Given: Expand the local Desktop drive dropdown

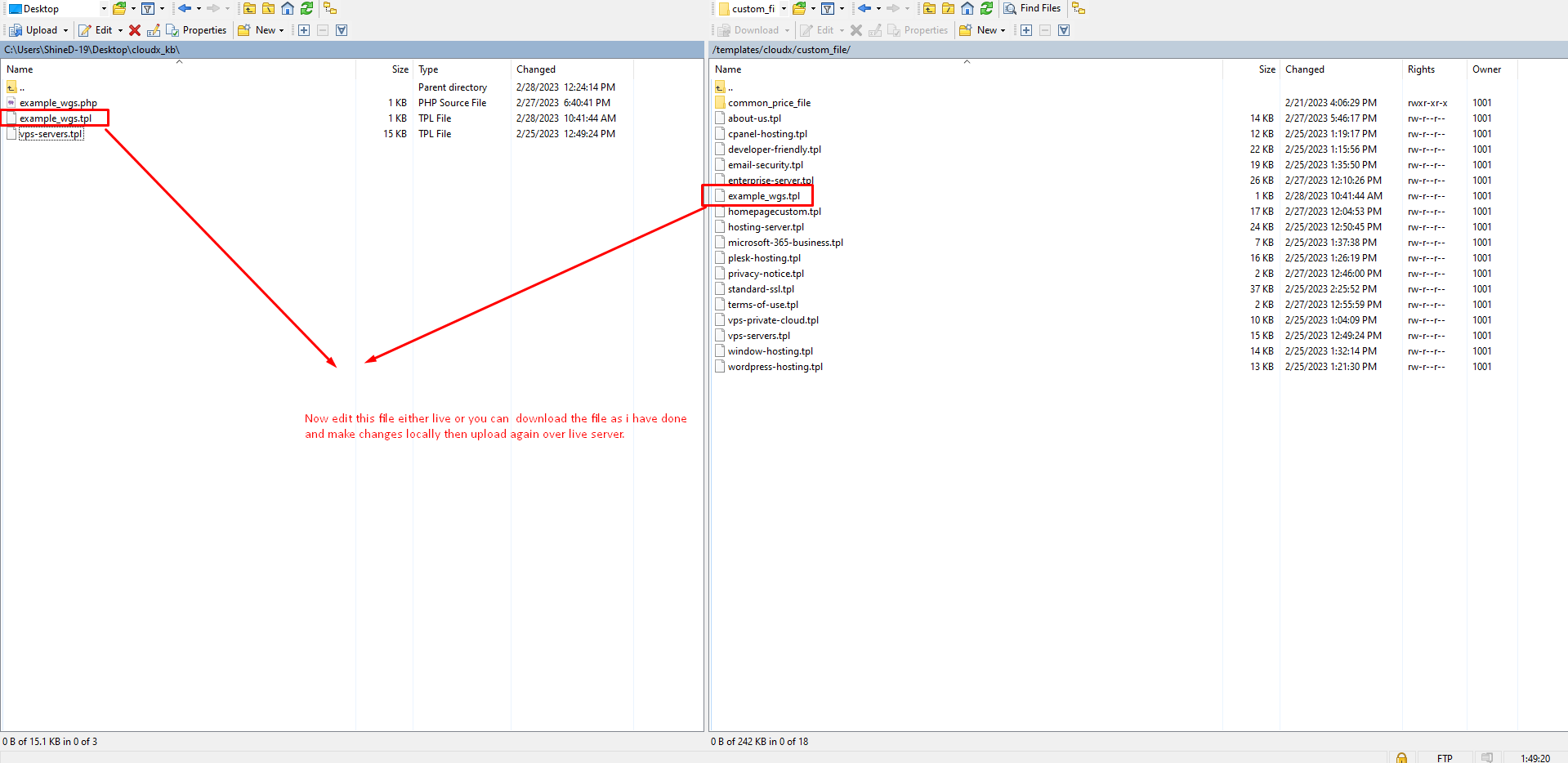Looking at the screenshot, I should click(104, 9).
